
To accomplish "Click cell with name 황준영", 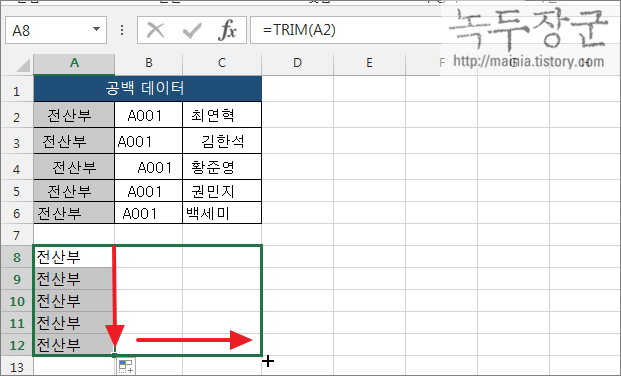I will click(222, 167).
